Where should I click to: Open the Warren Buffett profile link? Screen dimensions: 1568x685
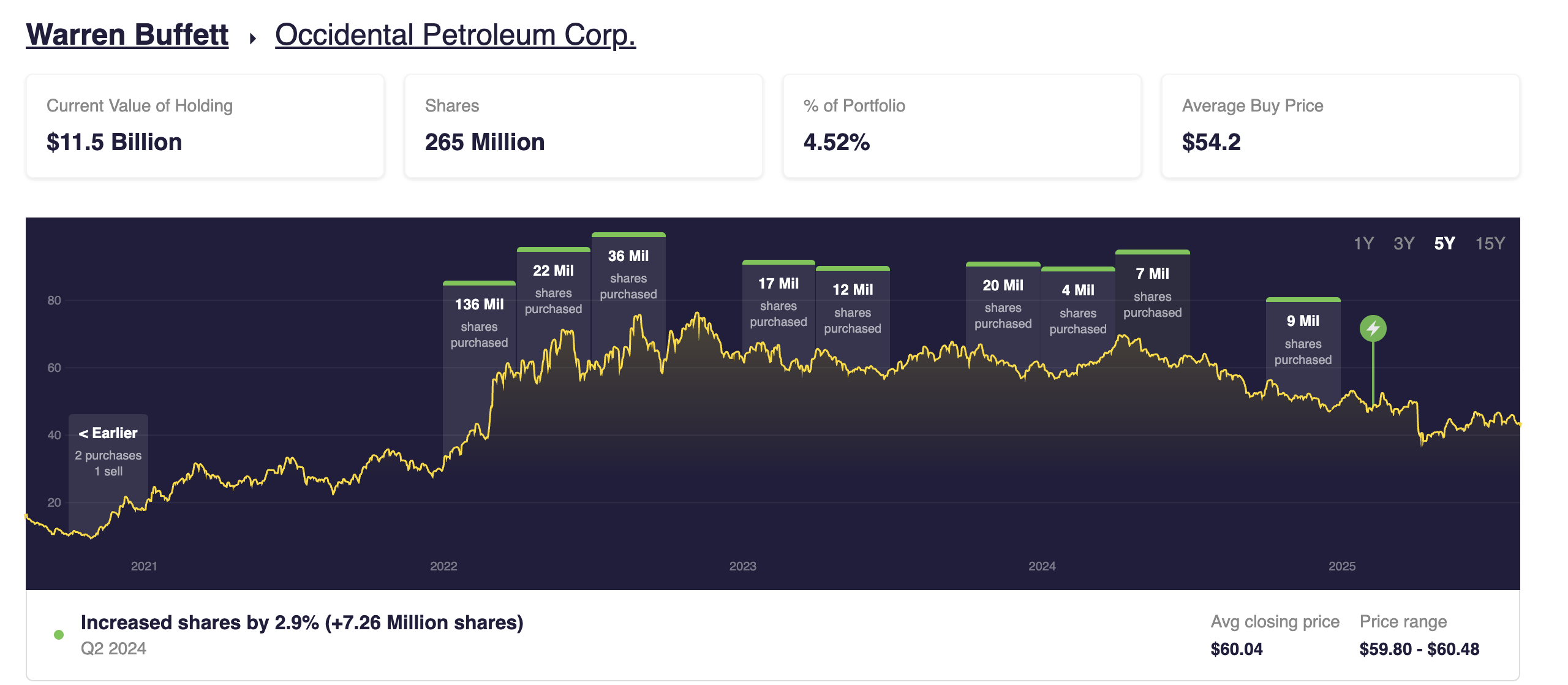click(126, 34)
